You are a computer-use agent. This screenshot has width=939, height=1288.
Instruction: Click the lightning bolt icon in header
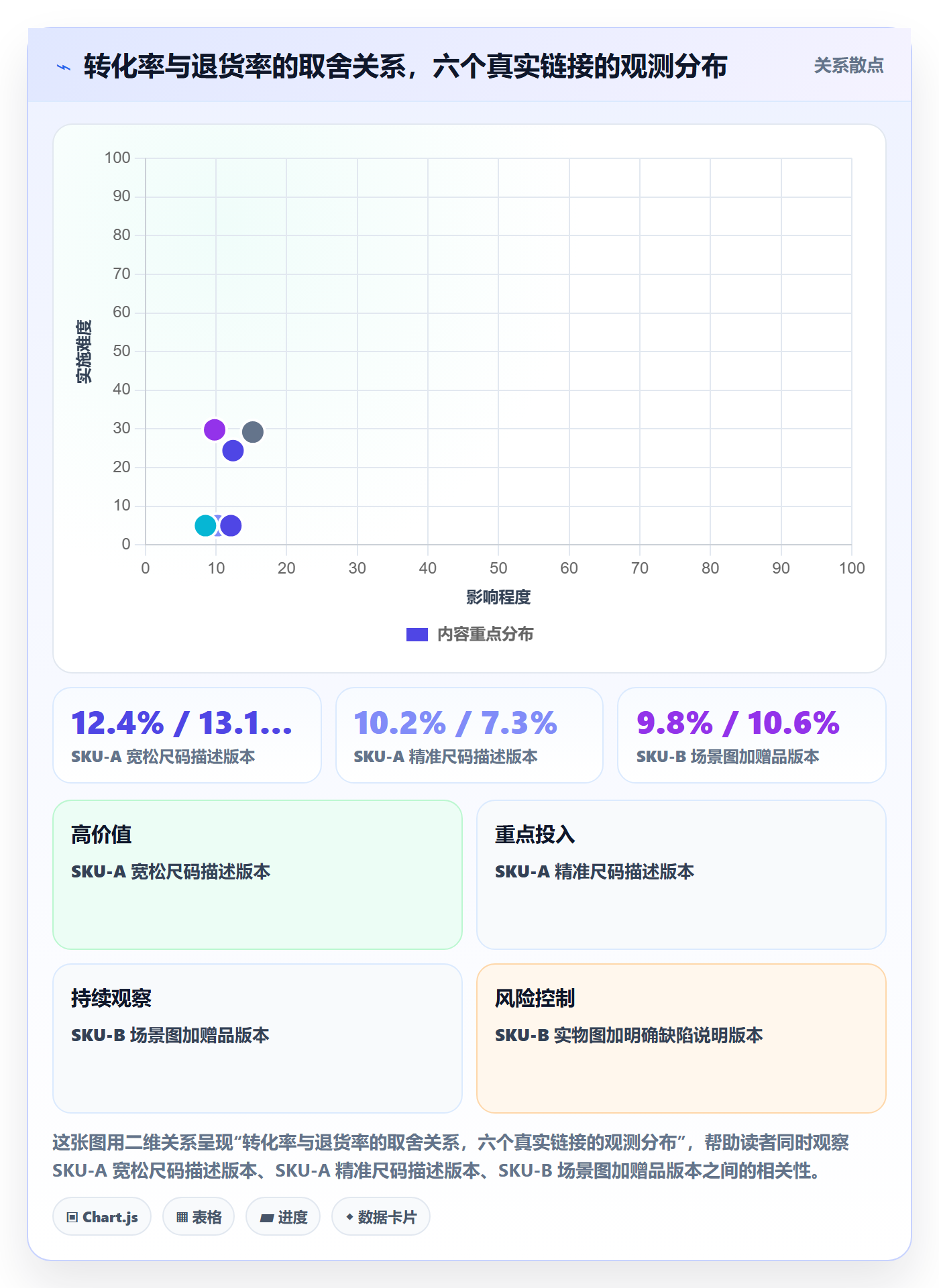(x=64, y=67)
